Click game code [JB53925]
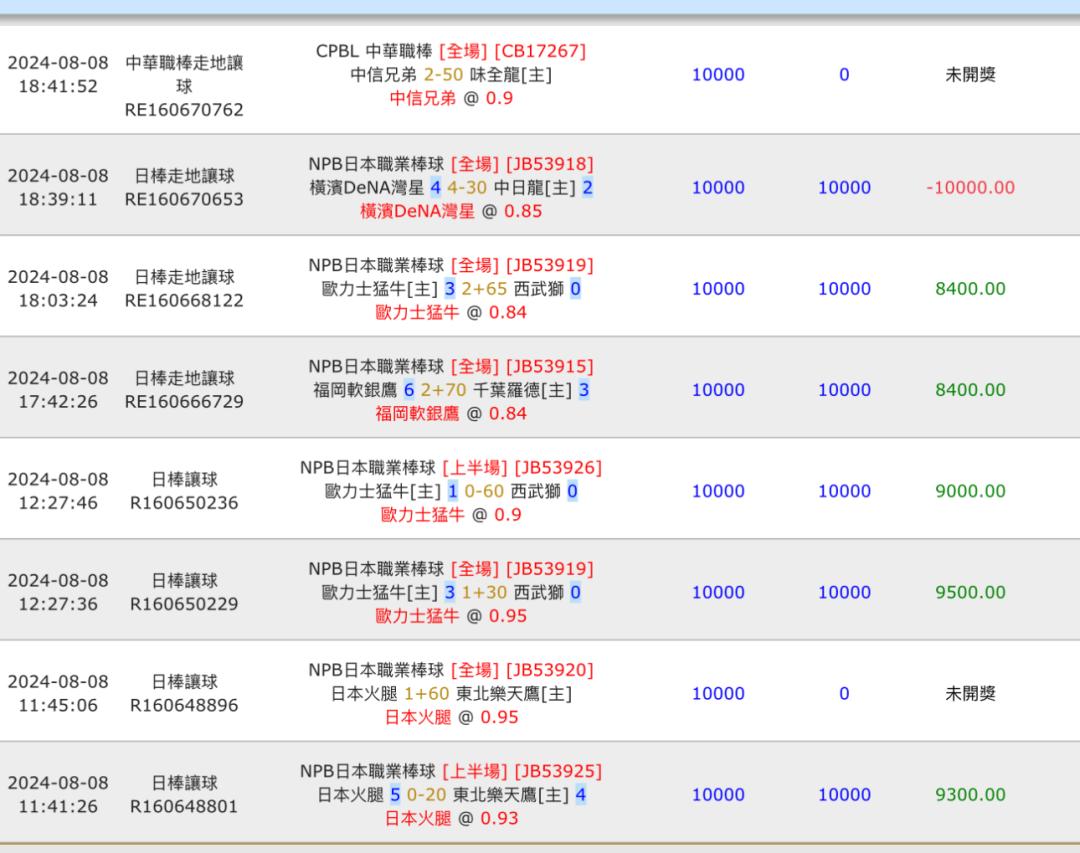1080x853 pixels. [x=558, y=772]
